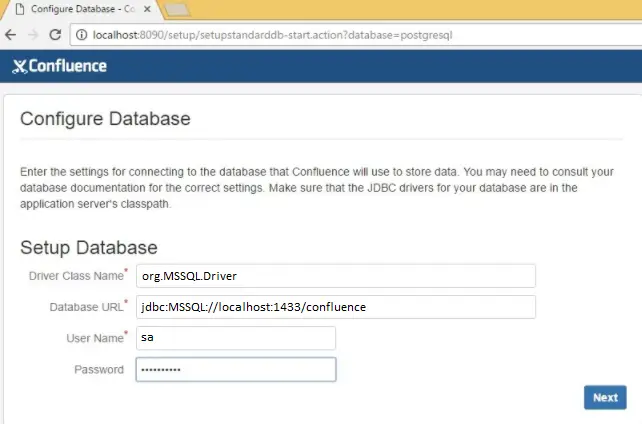
Task: Click into the Password field
Action: 235,370
